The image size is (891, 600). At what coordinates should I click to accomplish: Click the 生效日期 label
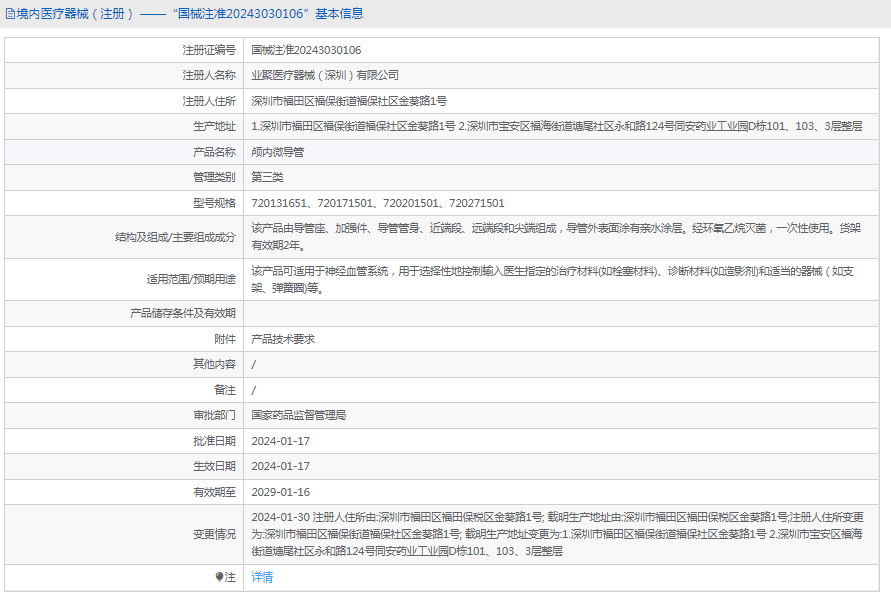[x=214, y=466]
